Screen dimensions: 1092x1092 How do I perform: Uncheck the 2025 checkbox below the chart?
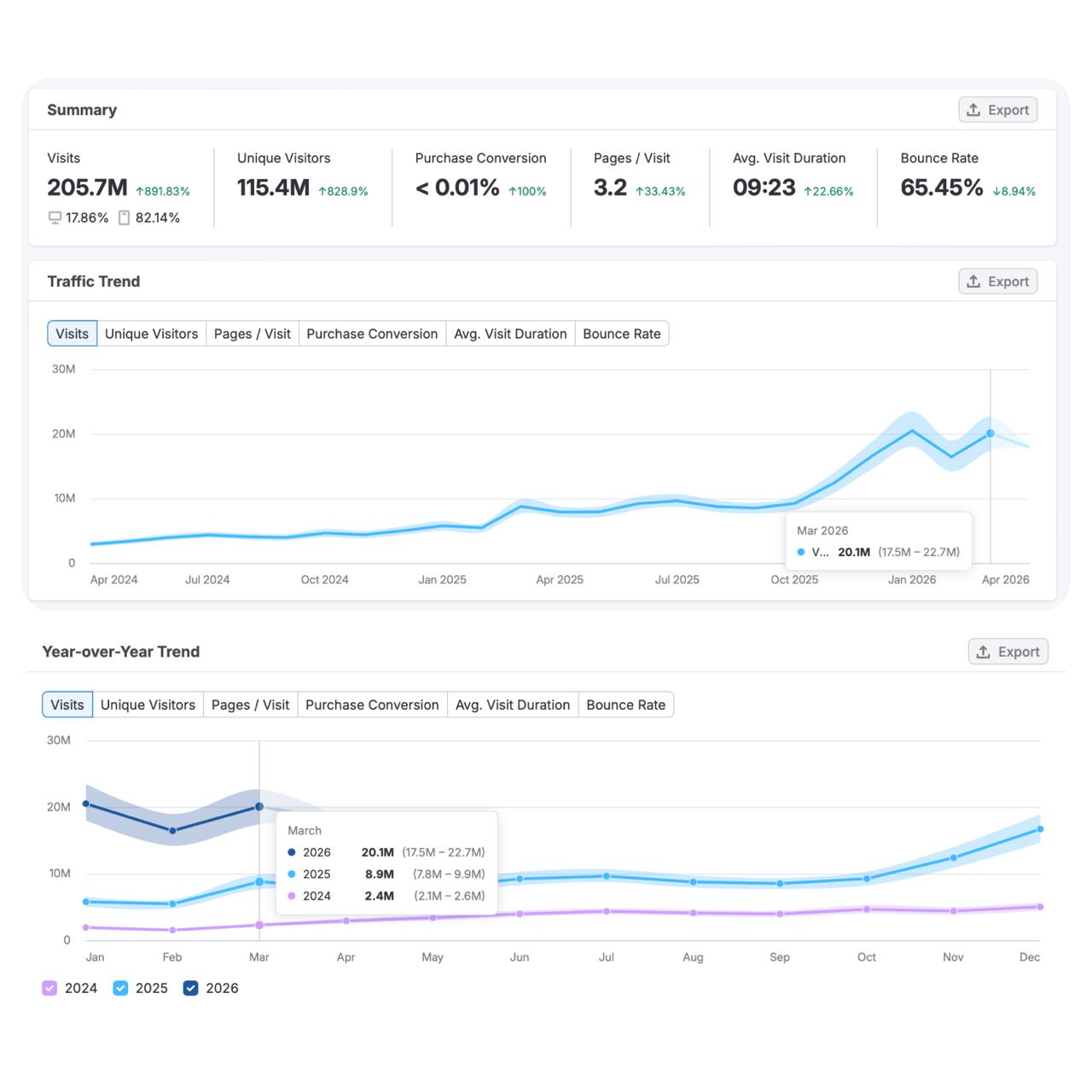120,987
